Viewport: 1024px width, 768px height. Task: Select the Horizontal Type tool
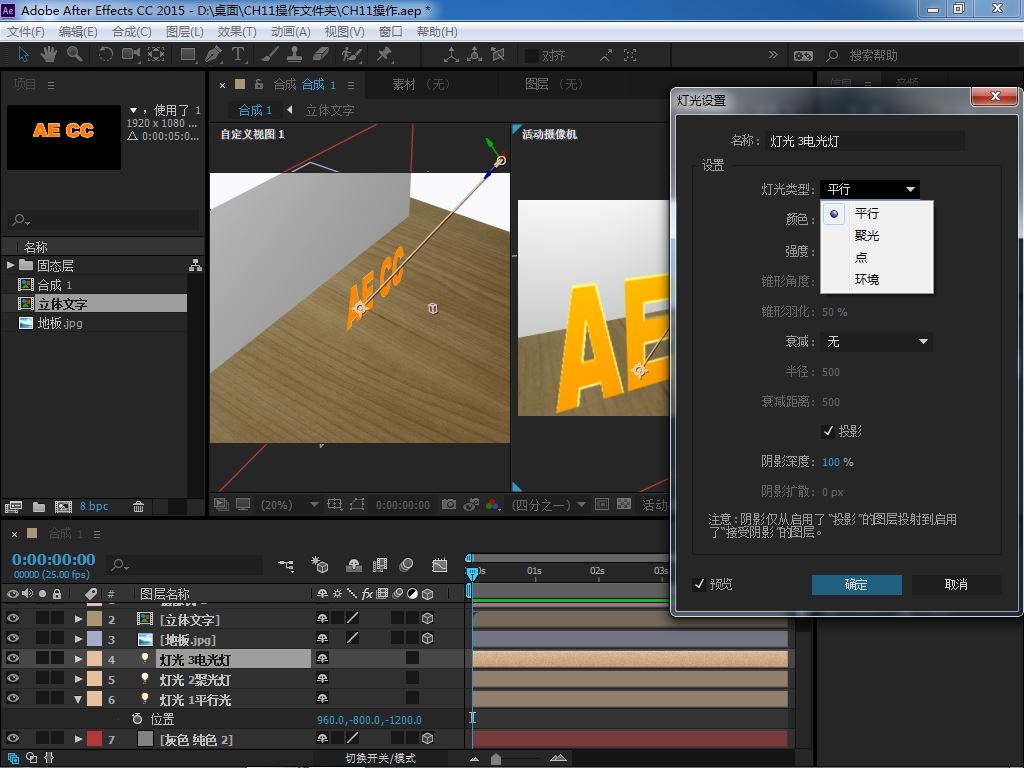point(238,55)
